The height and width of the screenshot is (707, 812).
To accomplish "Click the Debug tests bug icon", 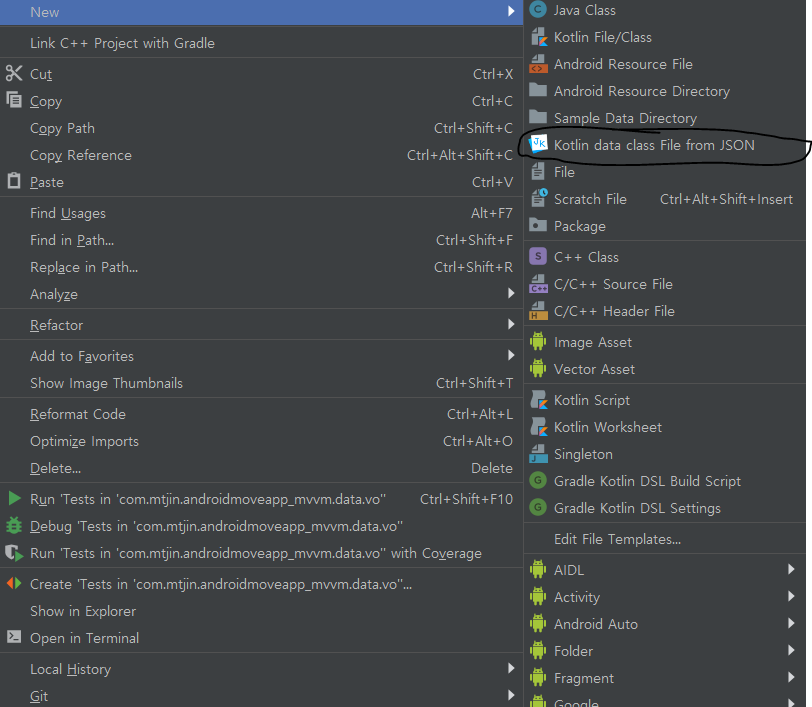I will click(14, 525).
